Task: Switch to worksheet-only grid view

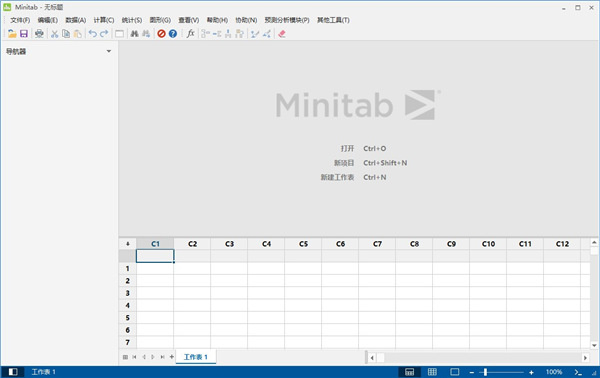Action: pos(432,372)
